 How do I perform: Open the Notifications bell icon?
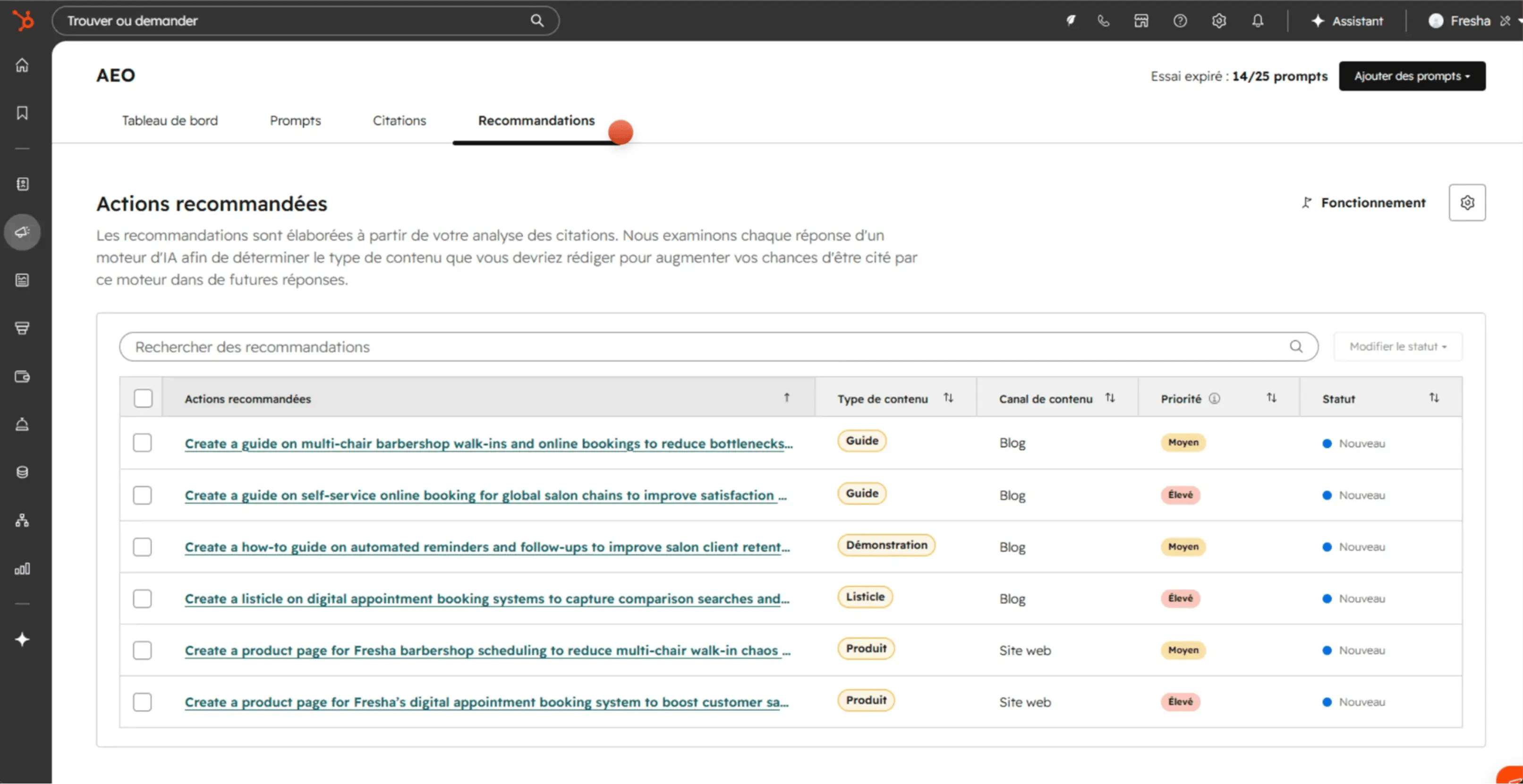click(x=1258, y=21)
